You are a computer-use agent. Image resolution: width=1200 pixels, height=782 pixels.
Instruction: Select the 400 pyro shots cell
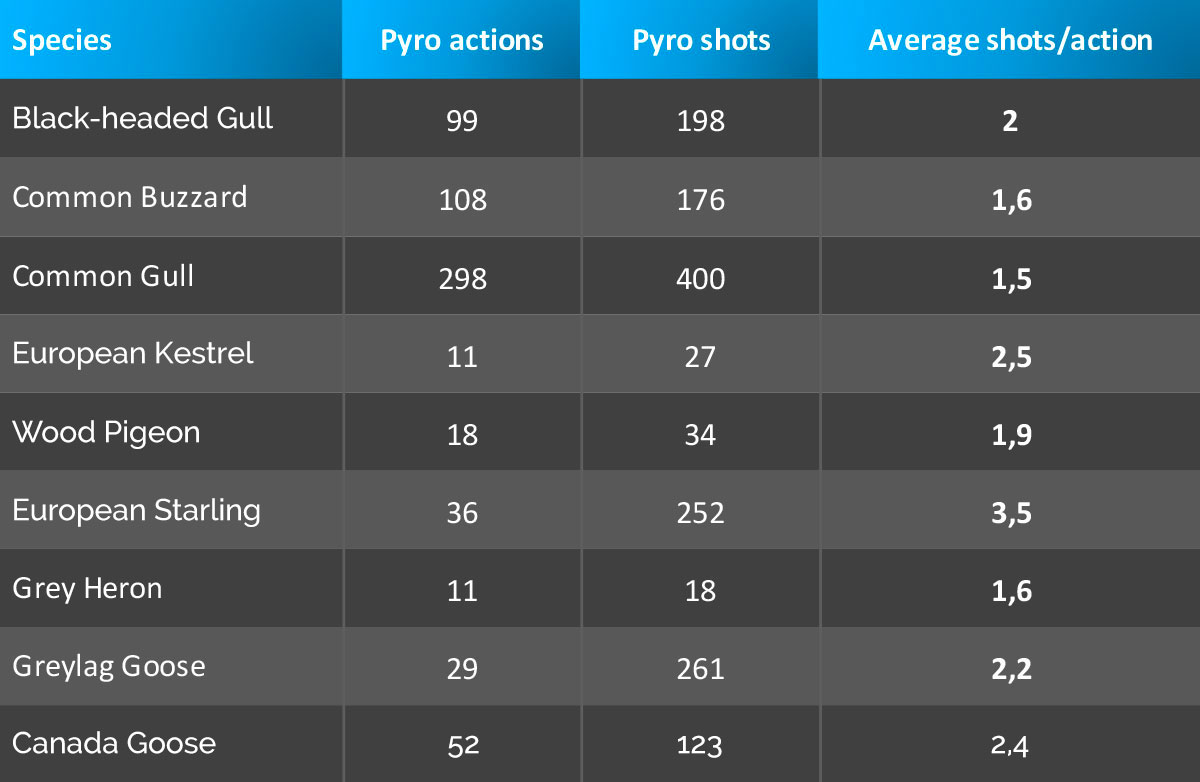point(701,278)
